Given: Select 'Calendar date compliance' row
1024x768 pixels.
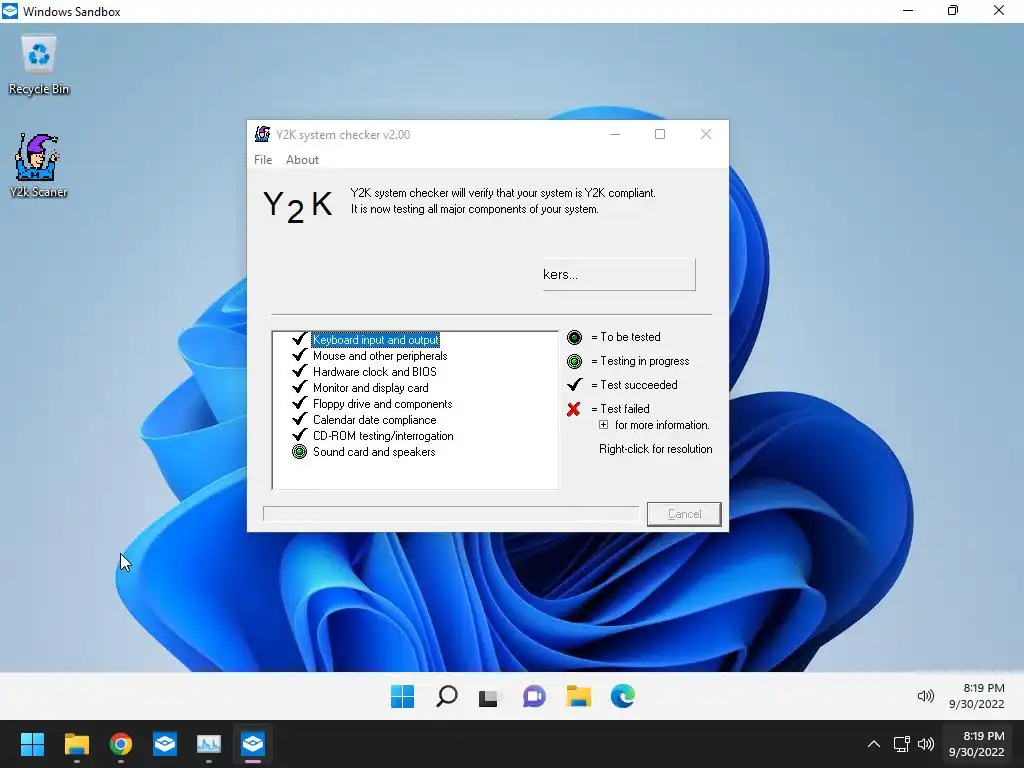Looking at the screenshot, I should [x=374, y=420].
